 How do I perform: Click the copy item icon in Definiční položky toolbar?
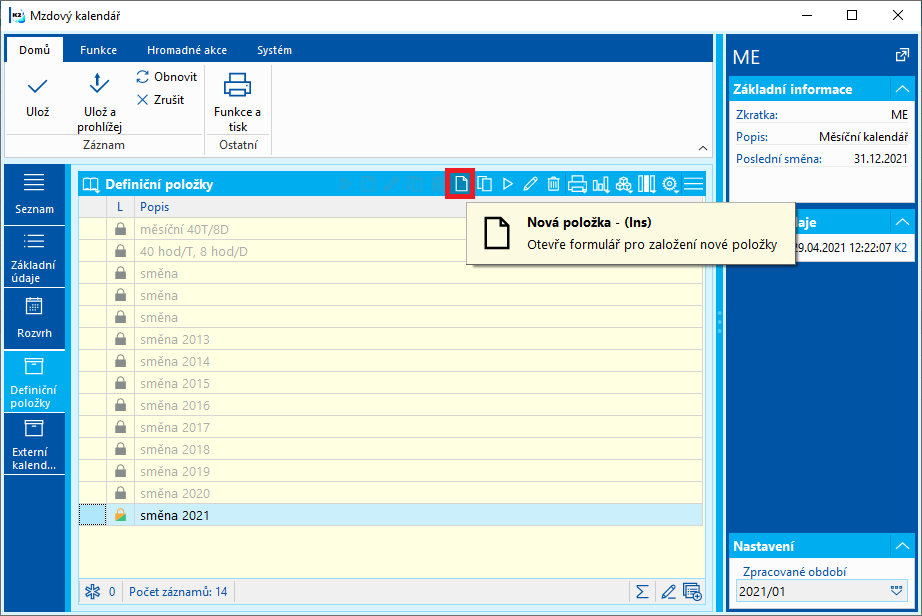click(x=485, y=184)
